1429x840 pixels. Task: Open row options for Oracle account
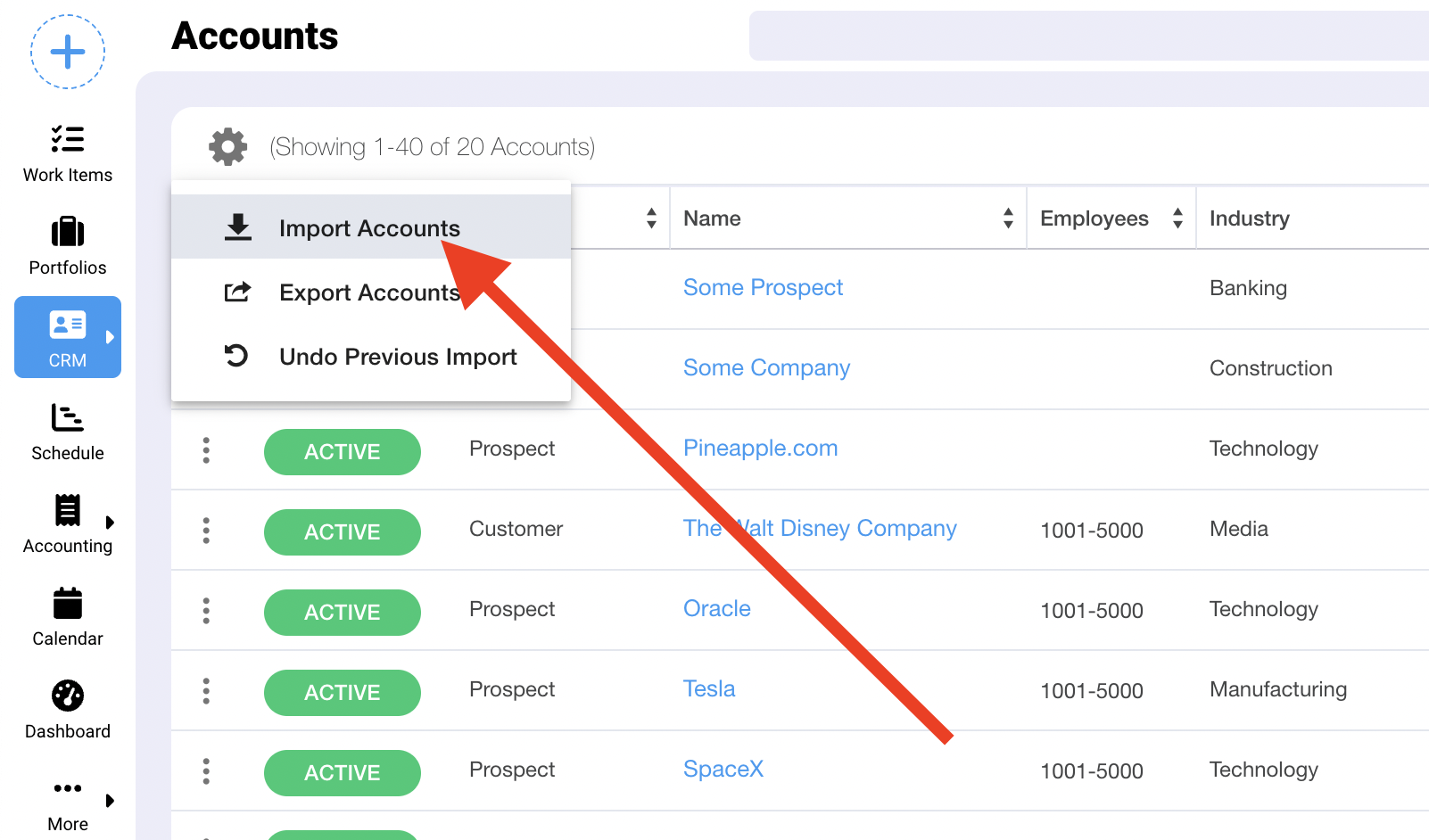[206, 611]
